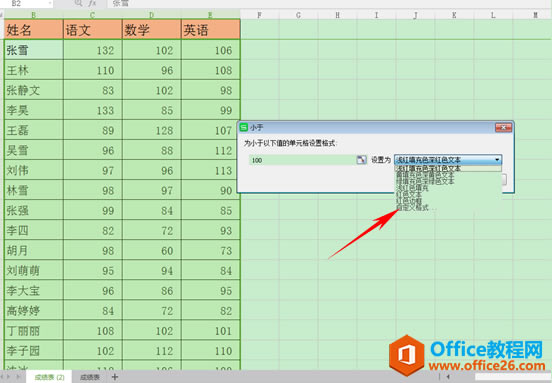Switch to the 成绩表 (2) sheet tab
The width and height of the screenshot is (552, 383).
(x=49, y=377)
